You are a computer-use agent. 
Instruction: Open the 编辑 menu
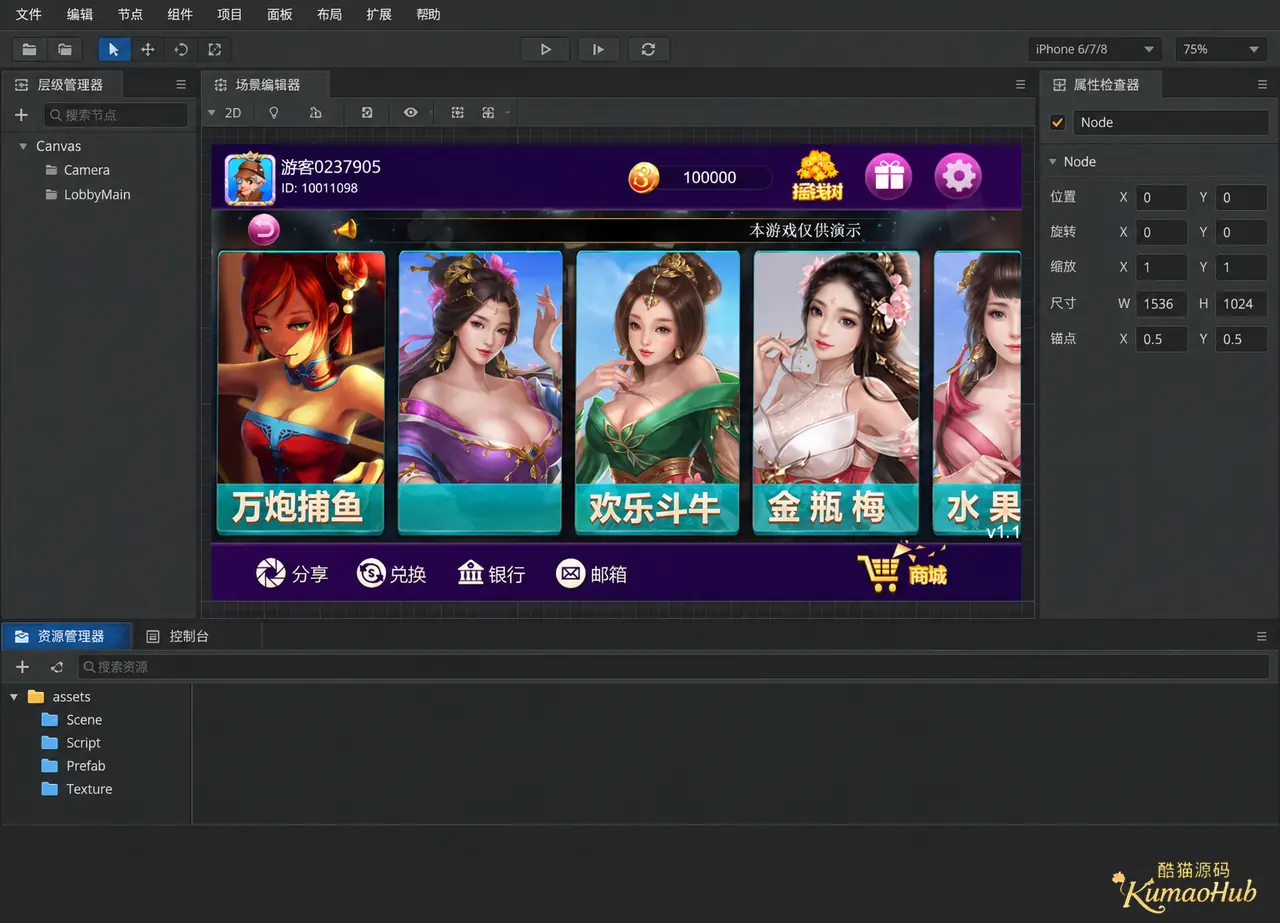click(x=80, y=15)
